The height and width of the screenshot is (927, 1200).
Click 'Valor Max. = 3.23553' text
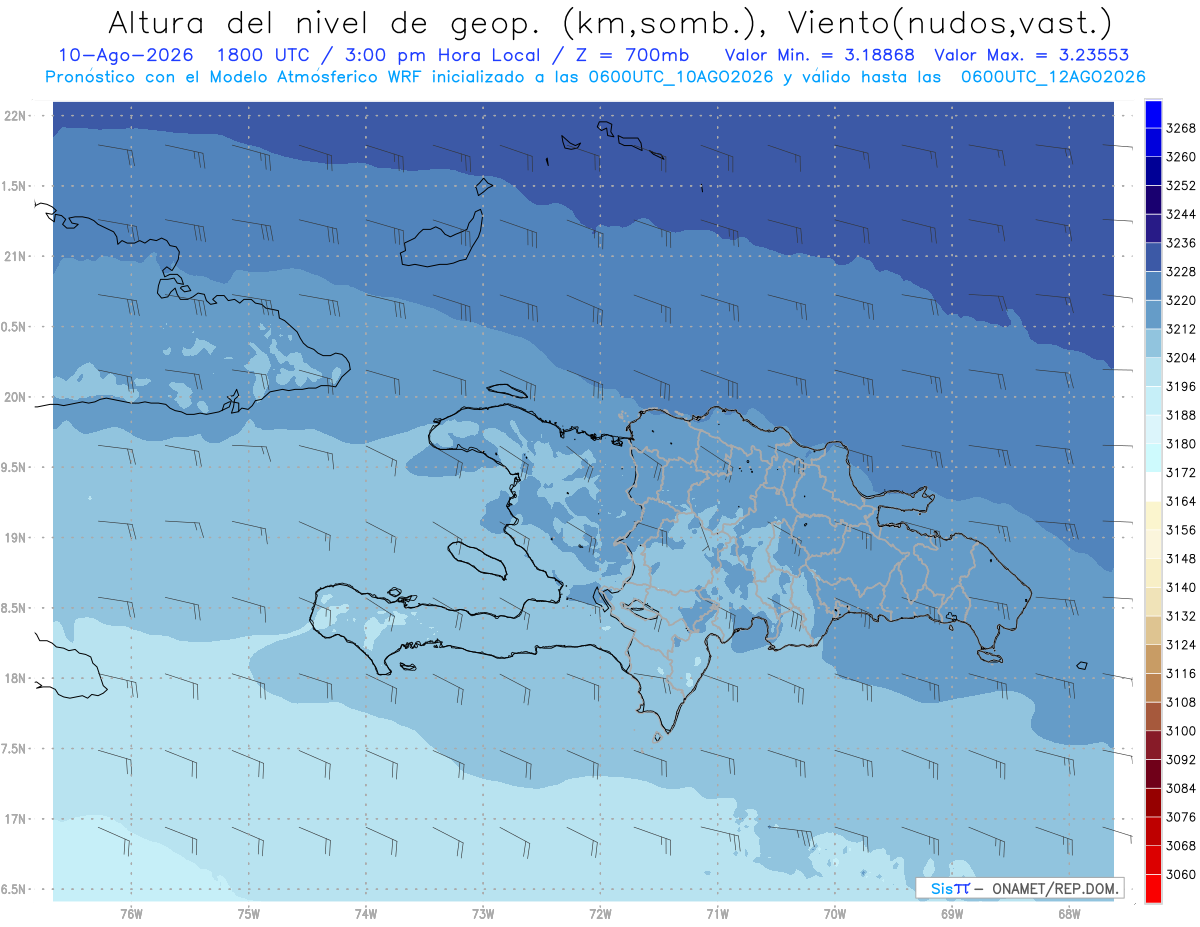[x=1034, y=55]
